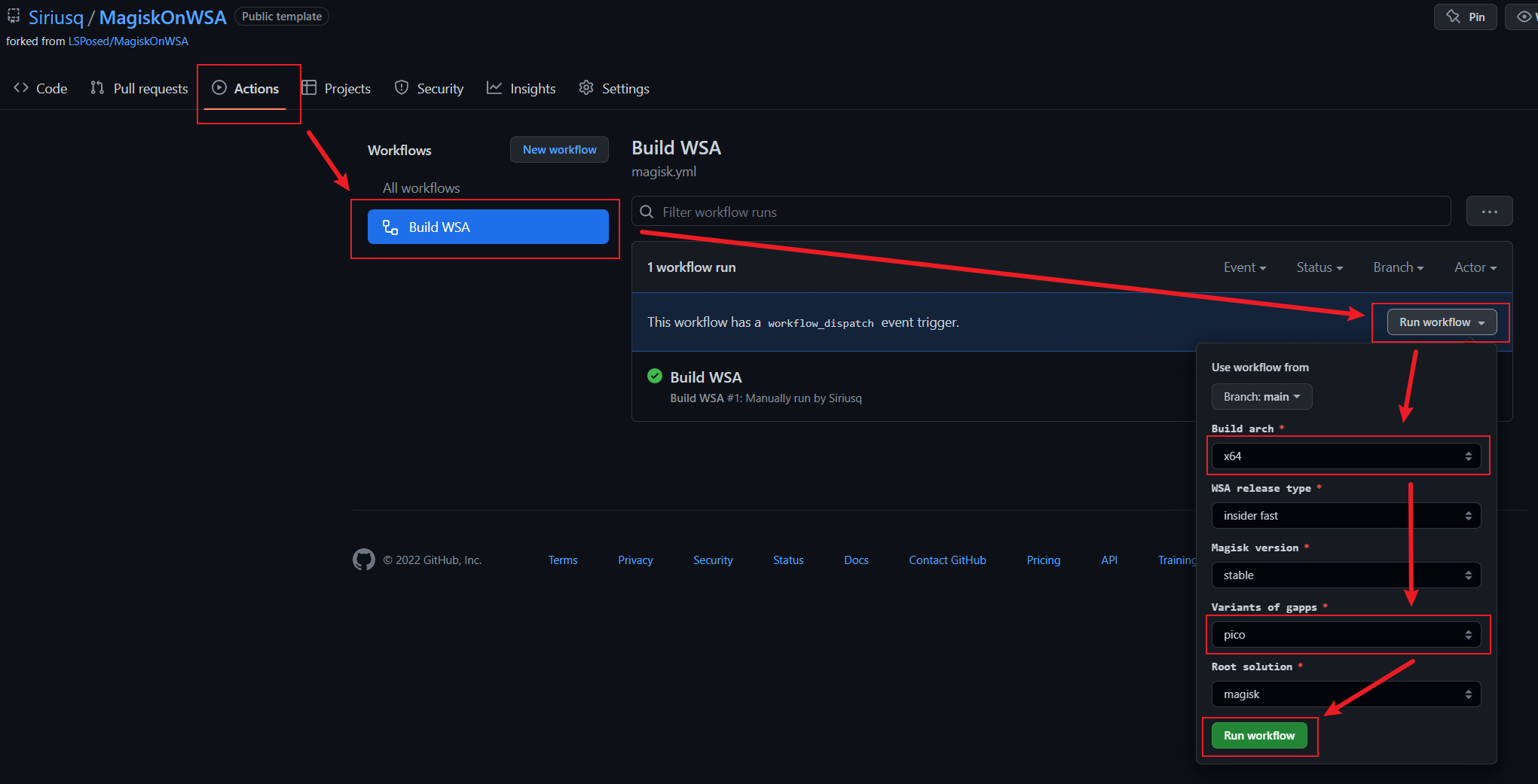Click the Settings gear icon
This screenshot has height=784, width=1538.
(x=586, y=88)
